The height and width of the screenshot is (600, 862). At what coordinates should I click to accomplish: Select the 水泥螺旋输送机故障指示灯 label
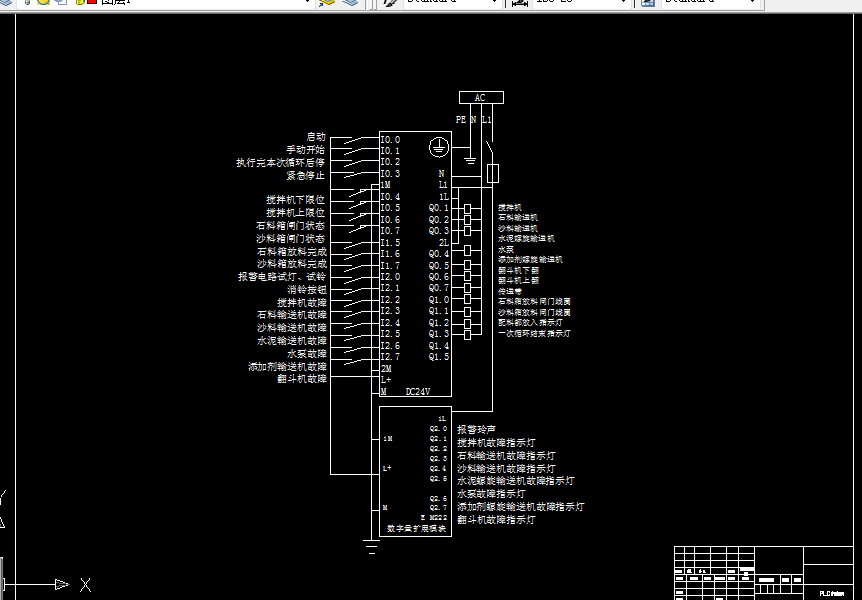point(516,481)
